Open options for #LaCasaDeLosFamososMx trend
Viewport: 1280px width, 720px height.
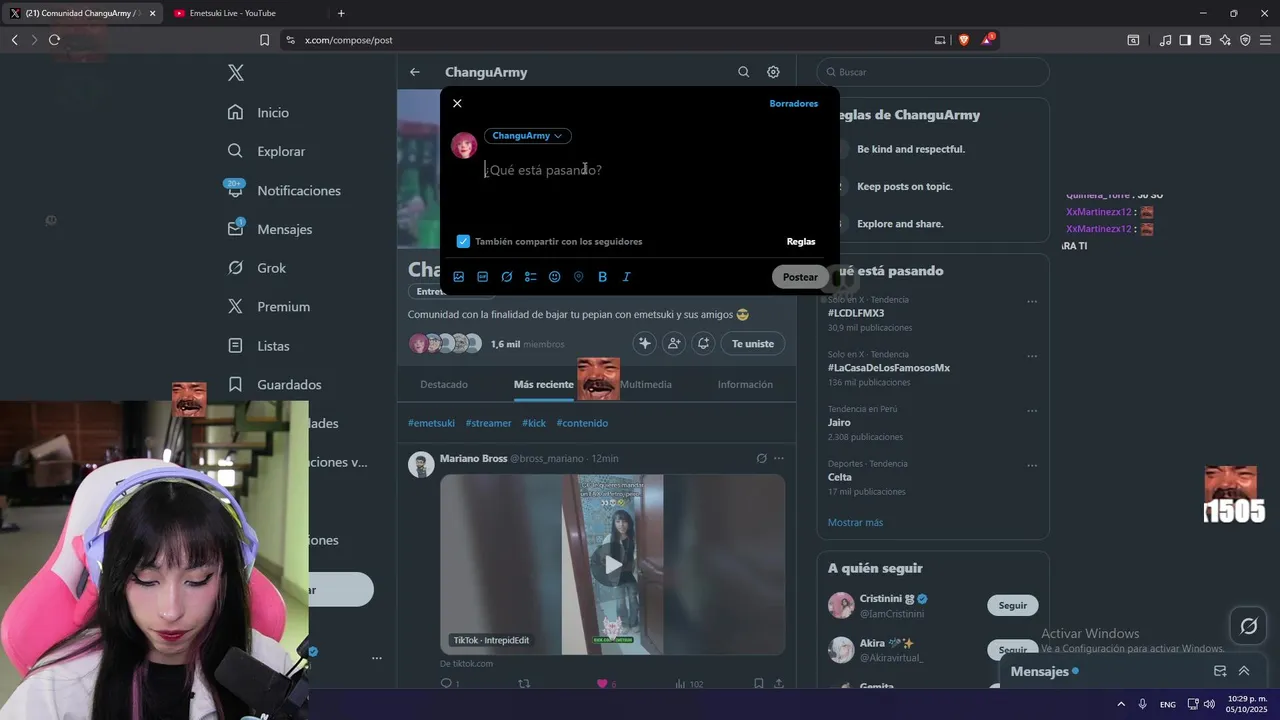pos(1032,356)
